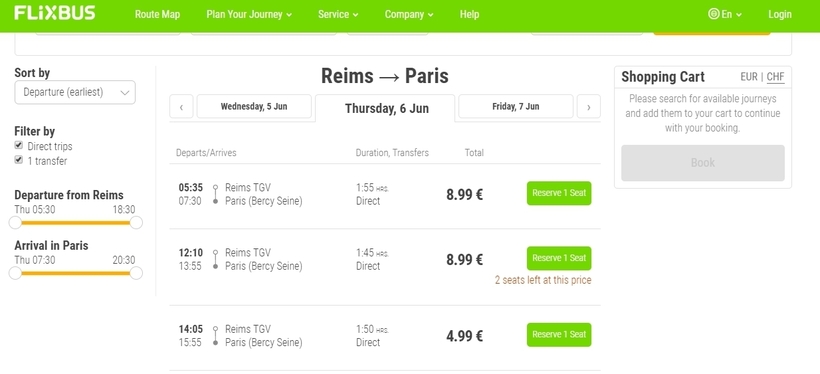Expand the Service menu
This screenshot has width=820, height=374.
coord(338,15)
